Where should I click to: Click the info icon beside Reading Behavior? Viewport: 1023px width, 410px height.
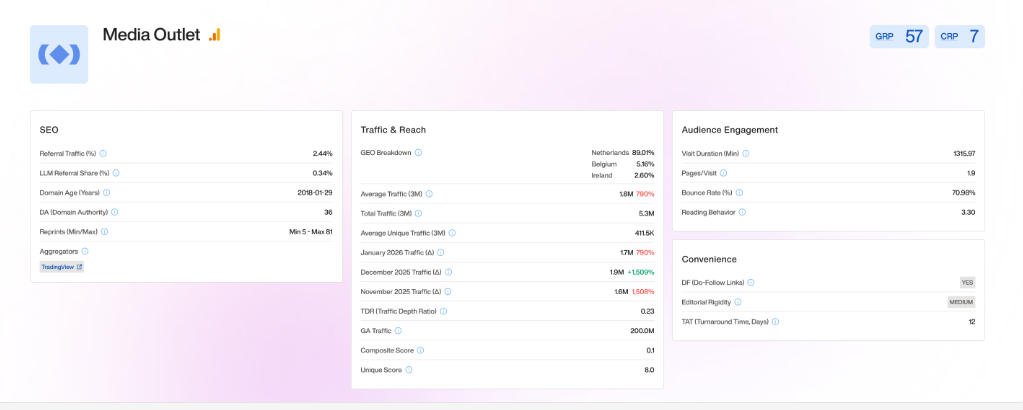741,212
